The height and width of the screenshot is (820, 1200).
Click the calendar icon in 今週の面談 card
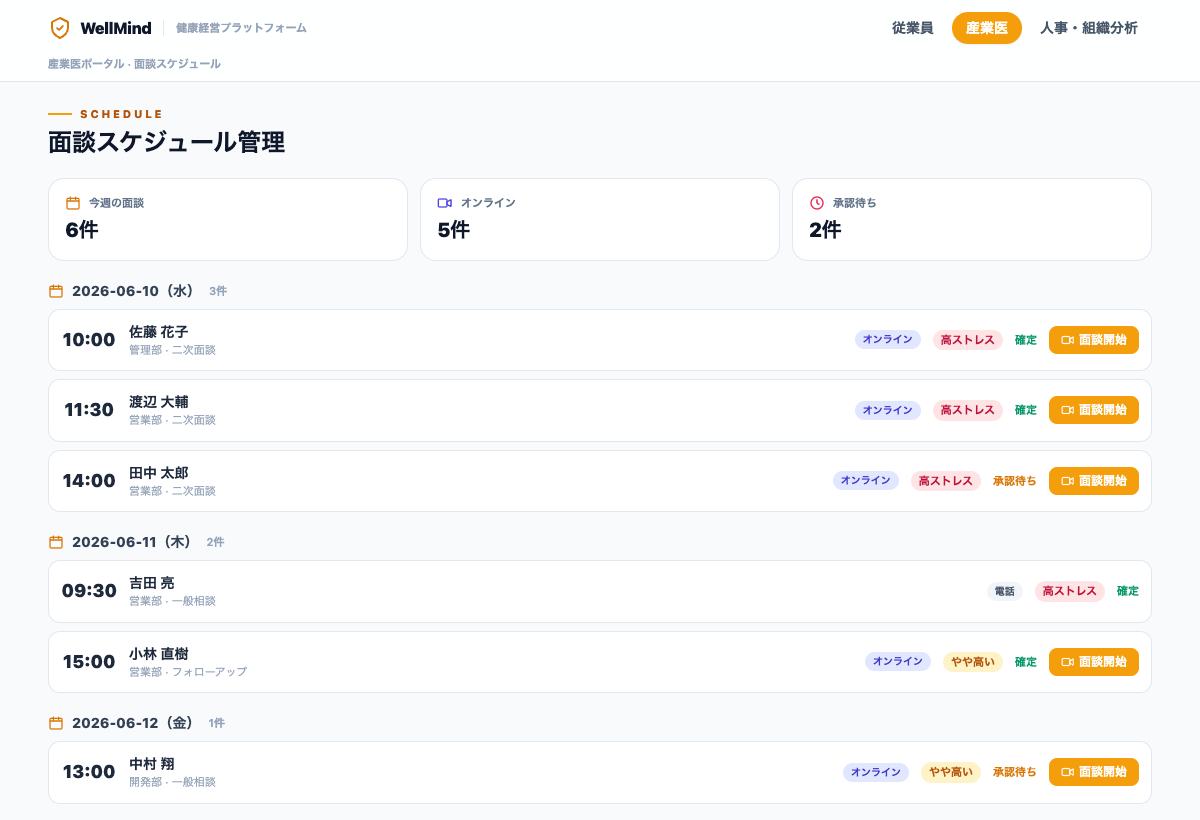coord(72,203)
